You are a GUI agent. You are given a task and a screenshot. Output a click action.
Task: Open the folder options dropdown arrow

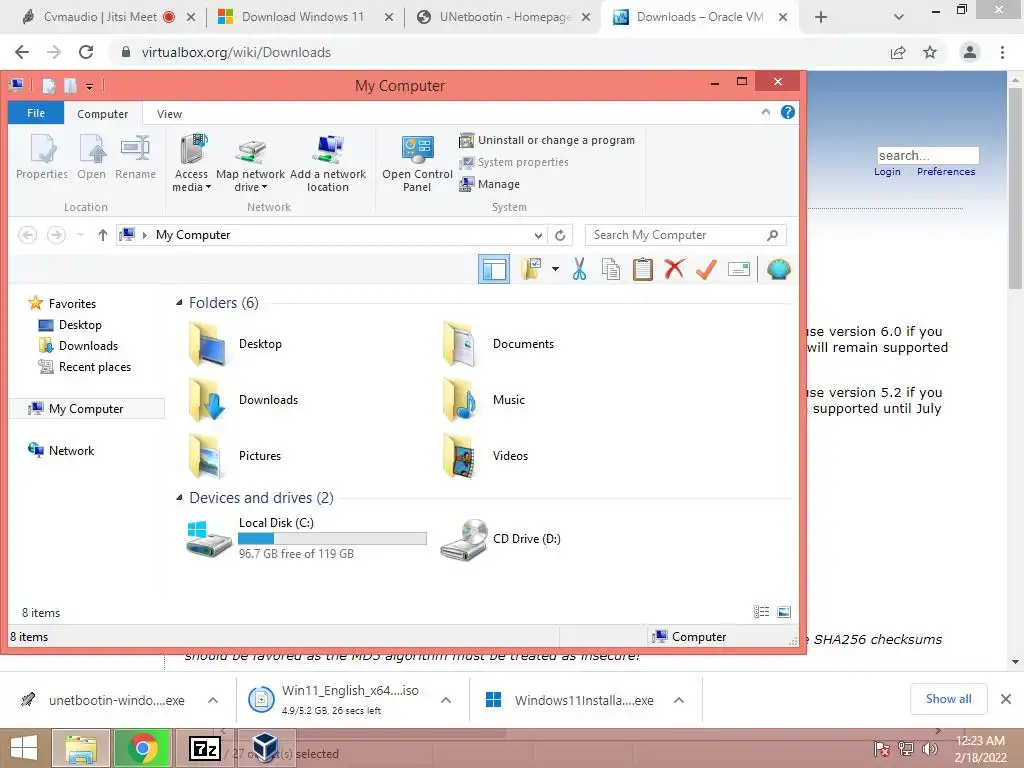[x=555, y=268]
